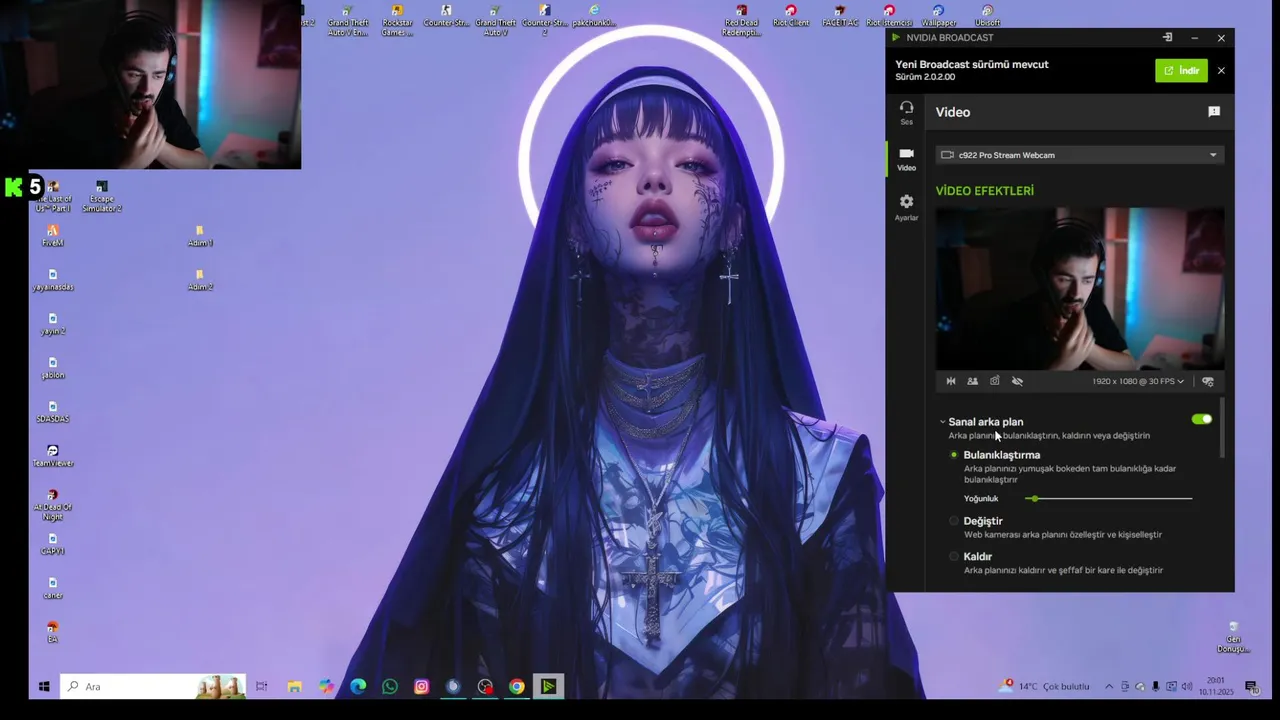Select the Riot İstemcisi desktop shortcut
The height and width of the screenshot is (720, 1280).
point(889,16)
